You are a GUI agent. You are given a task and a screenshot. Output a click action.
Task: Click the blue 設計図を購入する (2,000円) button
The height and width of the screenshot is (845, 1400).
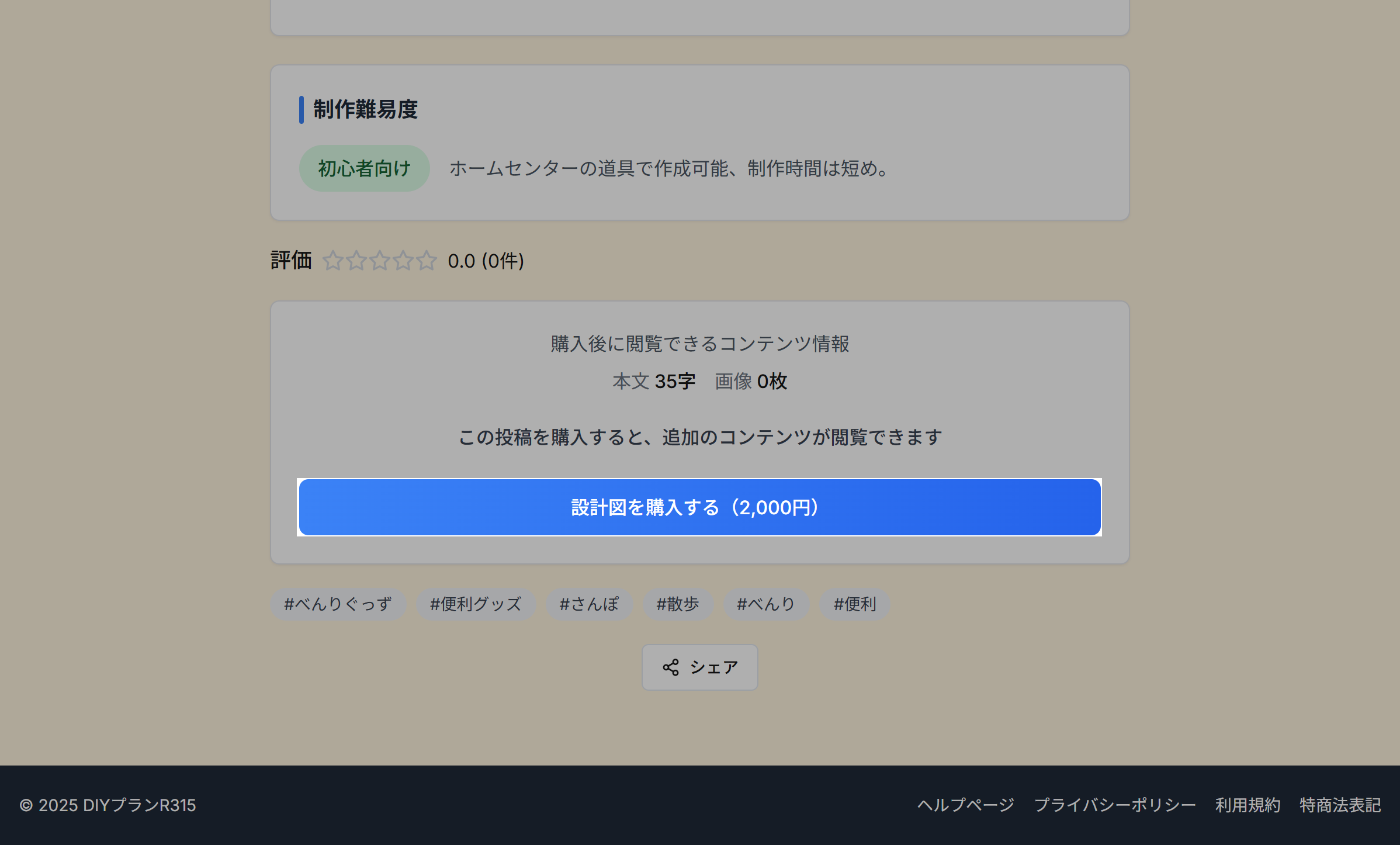pos(699,507)
